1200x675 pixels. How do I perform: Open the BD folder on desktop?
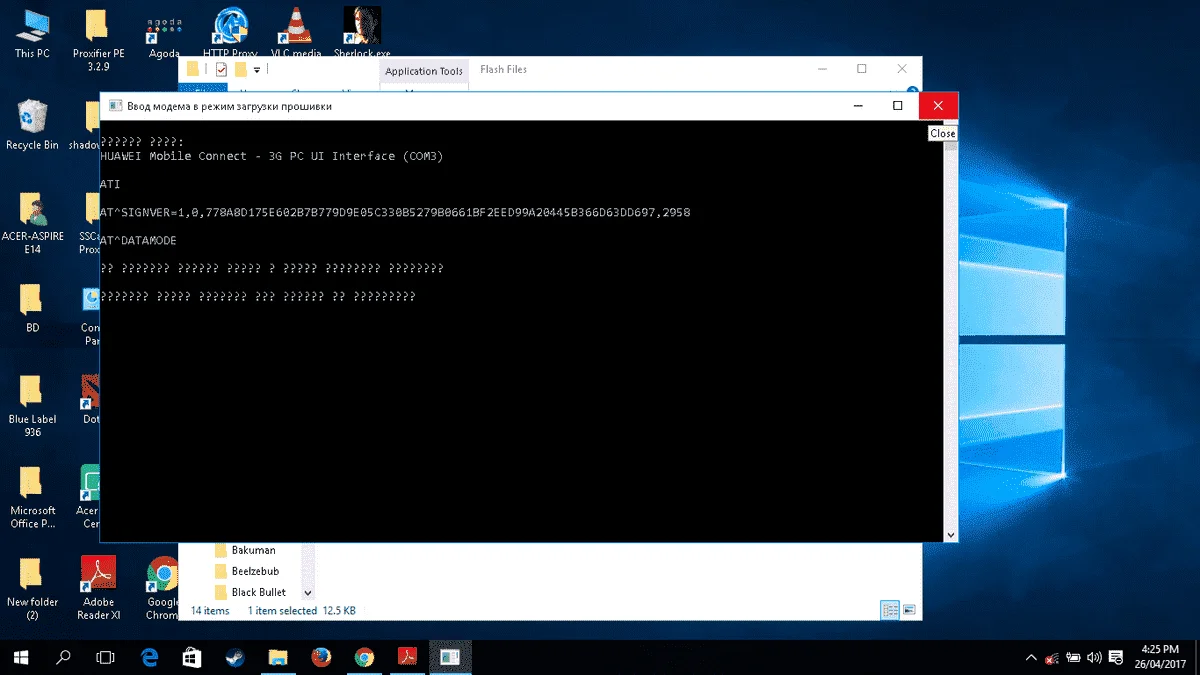pos(32,308)
